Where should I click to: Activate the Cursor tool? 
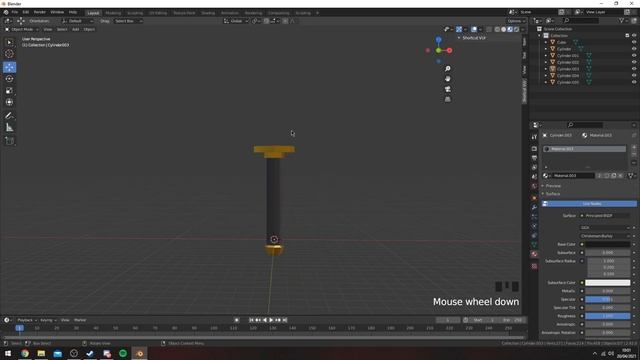point(9,53)
